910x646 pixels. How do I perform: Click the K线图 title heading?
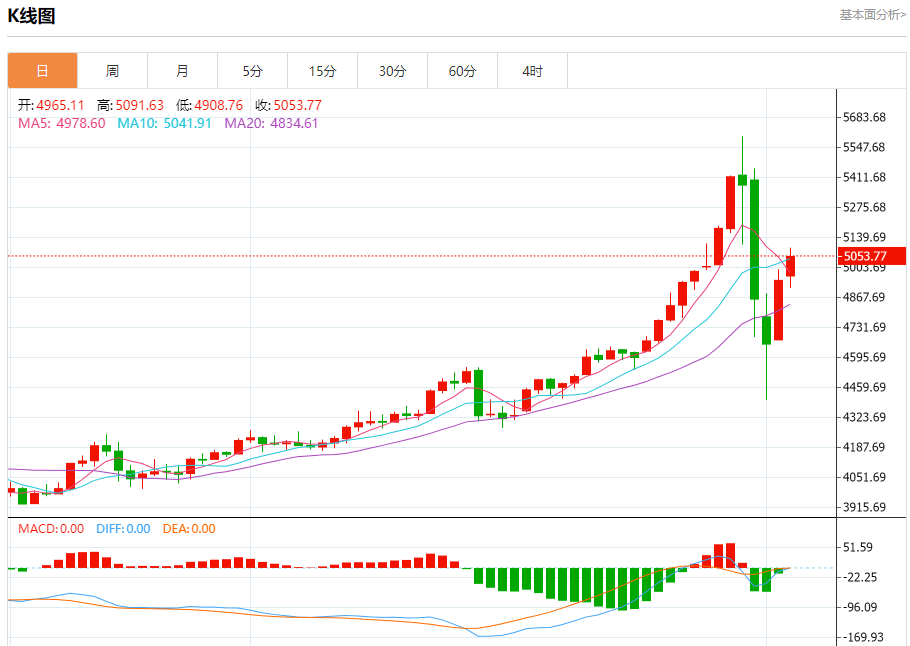pos(32,16)
